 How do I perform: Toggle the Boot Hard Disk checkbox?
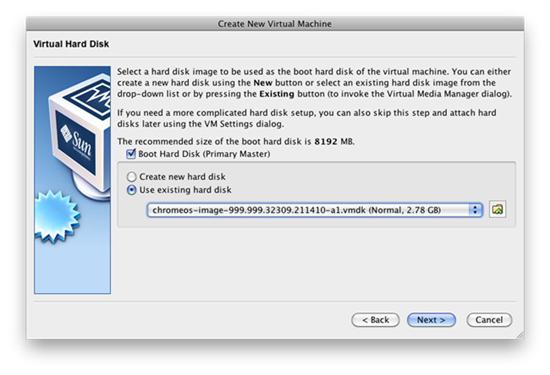coord(131,154)
